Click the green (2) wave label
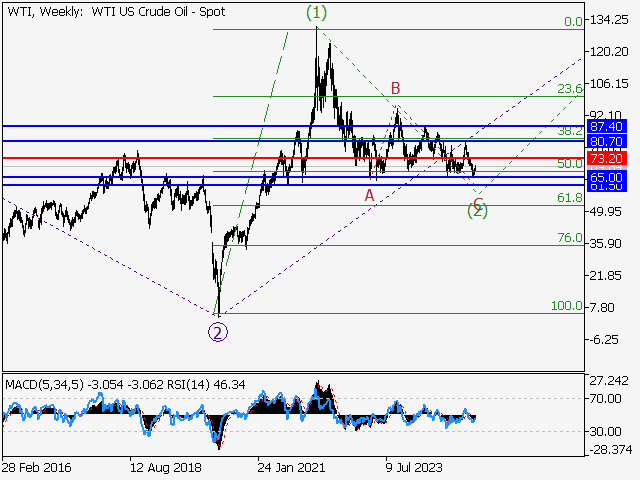Viewport: 640px width, 480px height. [x=478, y=210]
